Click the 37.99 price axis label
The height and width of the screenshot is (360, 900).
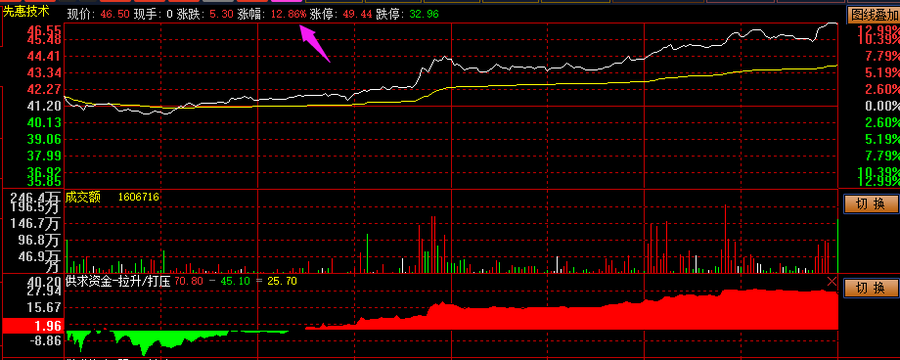coord(45,156)
